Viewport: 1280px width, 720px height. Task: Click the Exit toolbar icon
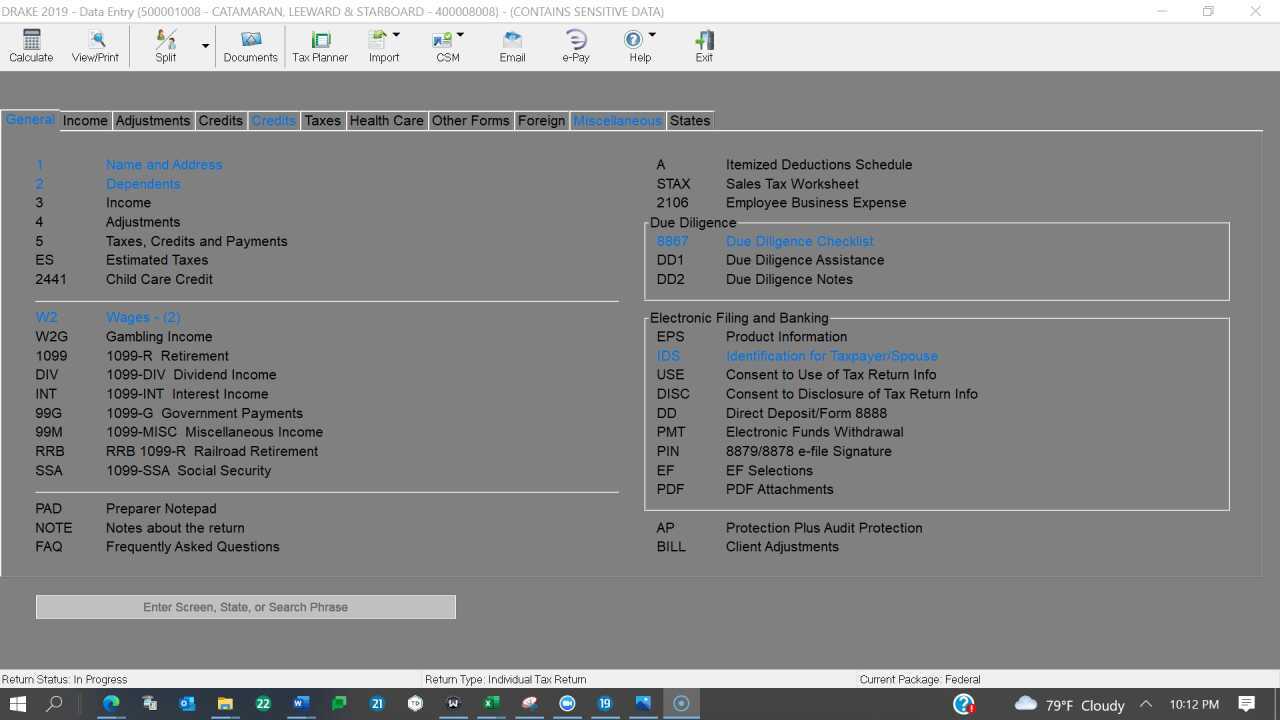pos(704,46)
